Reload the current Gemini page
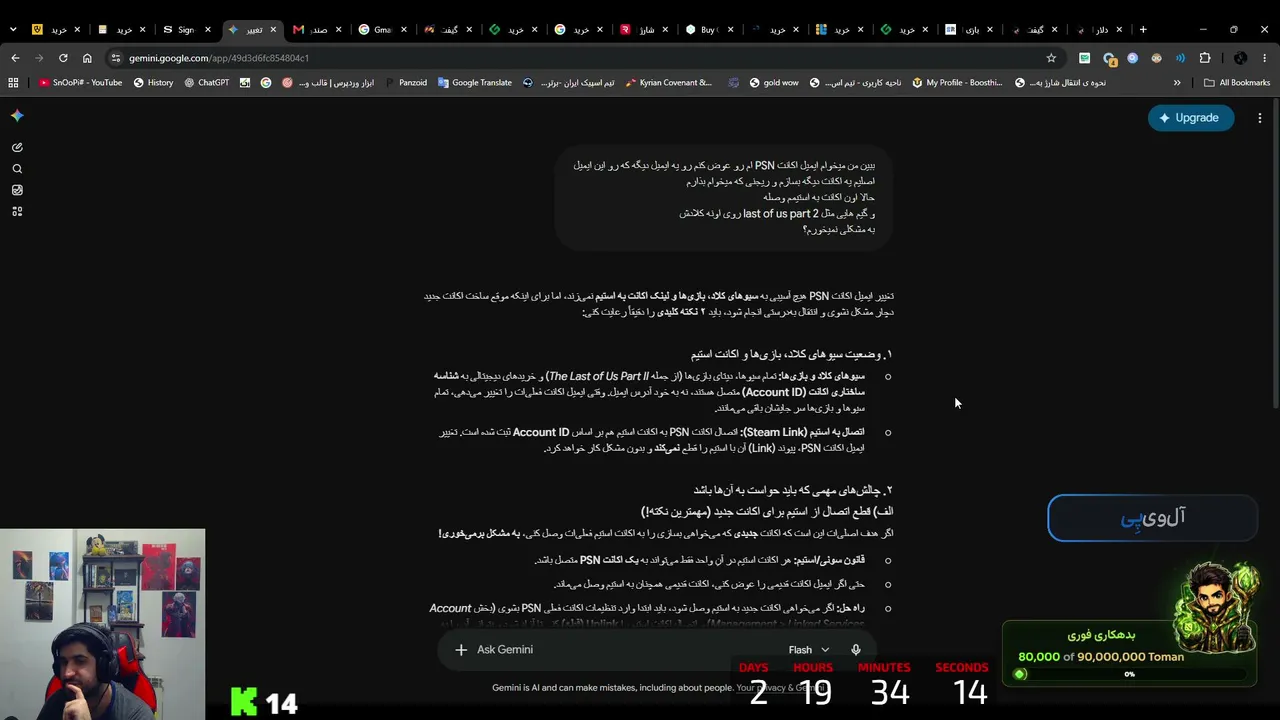The width and height of the screenshot is (1280, 720). coord(63,58)
